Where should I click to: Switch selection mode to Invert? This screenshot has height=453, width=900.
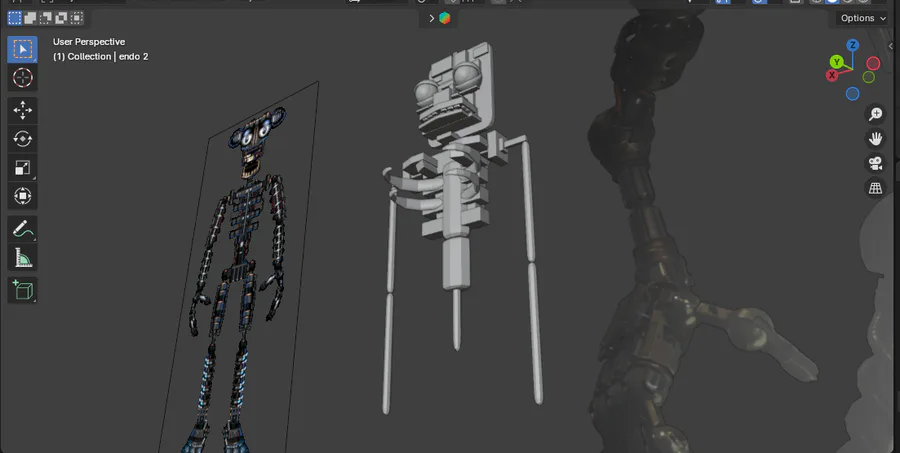coord(61,18)
